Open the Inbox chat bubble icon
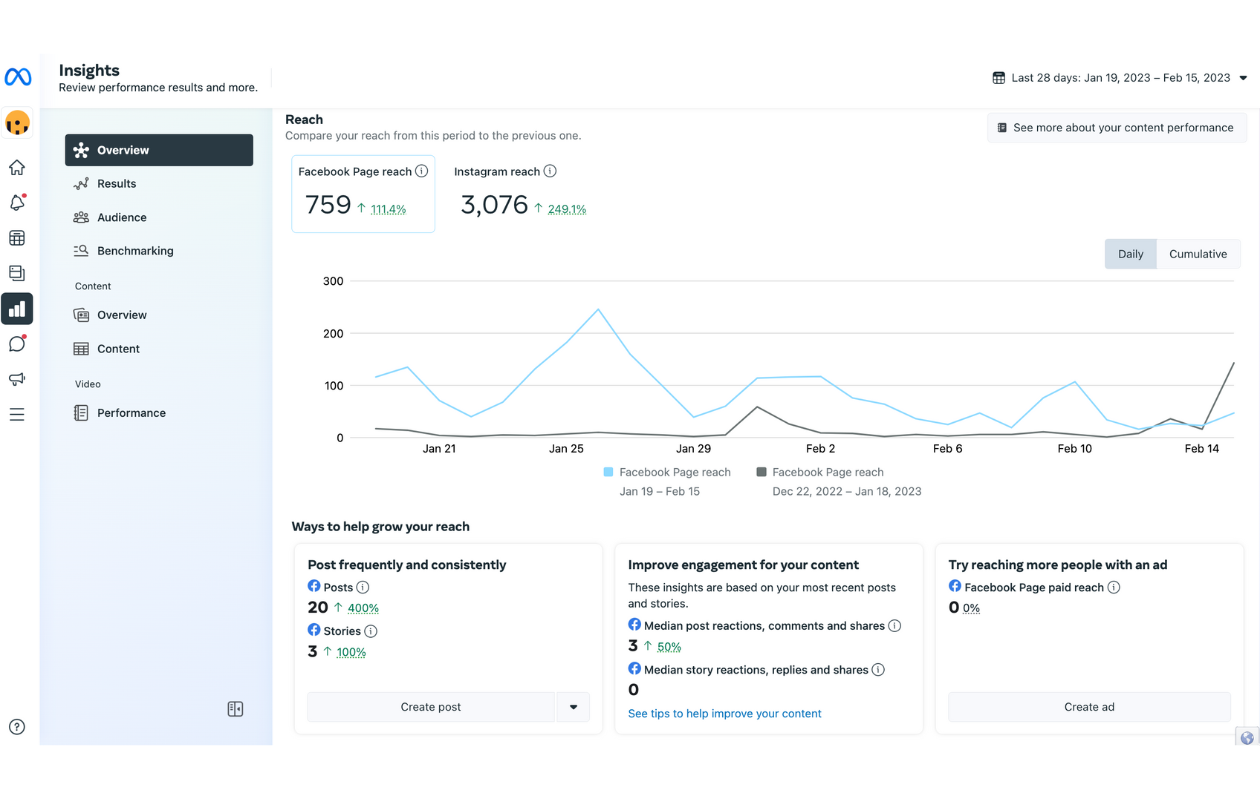Screen dimensions: 1260x800 [17, 344]
